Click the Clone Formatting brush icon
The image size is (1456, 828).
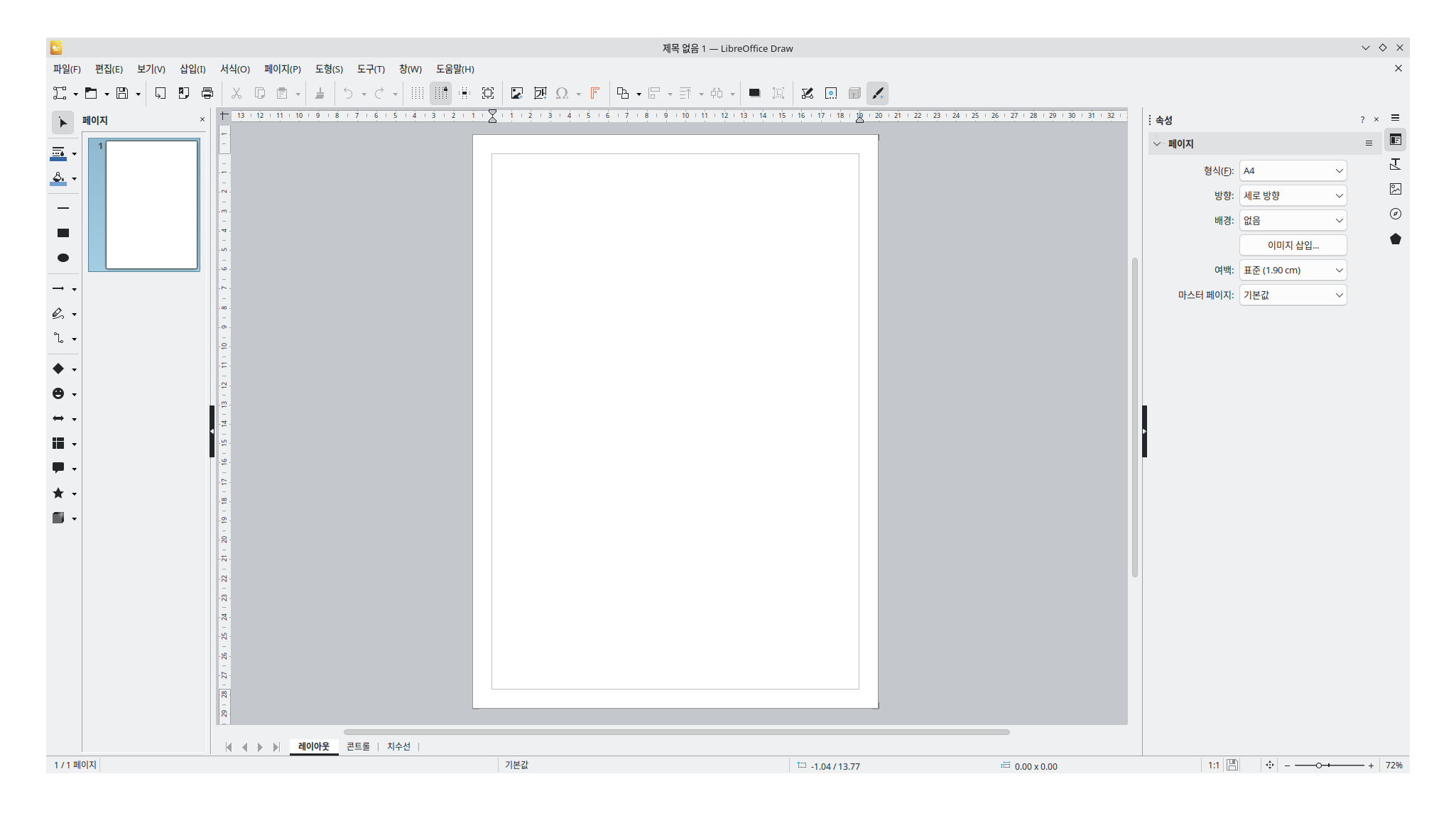click(320, 93)
